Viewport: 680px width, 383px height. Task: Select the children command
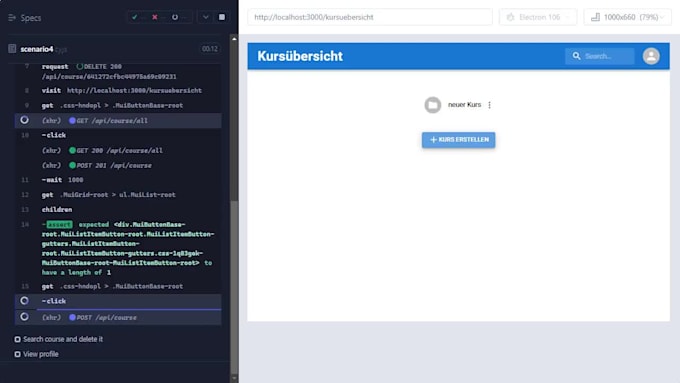[x=118, y=210]
